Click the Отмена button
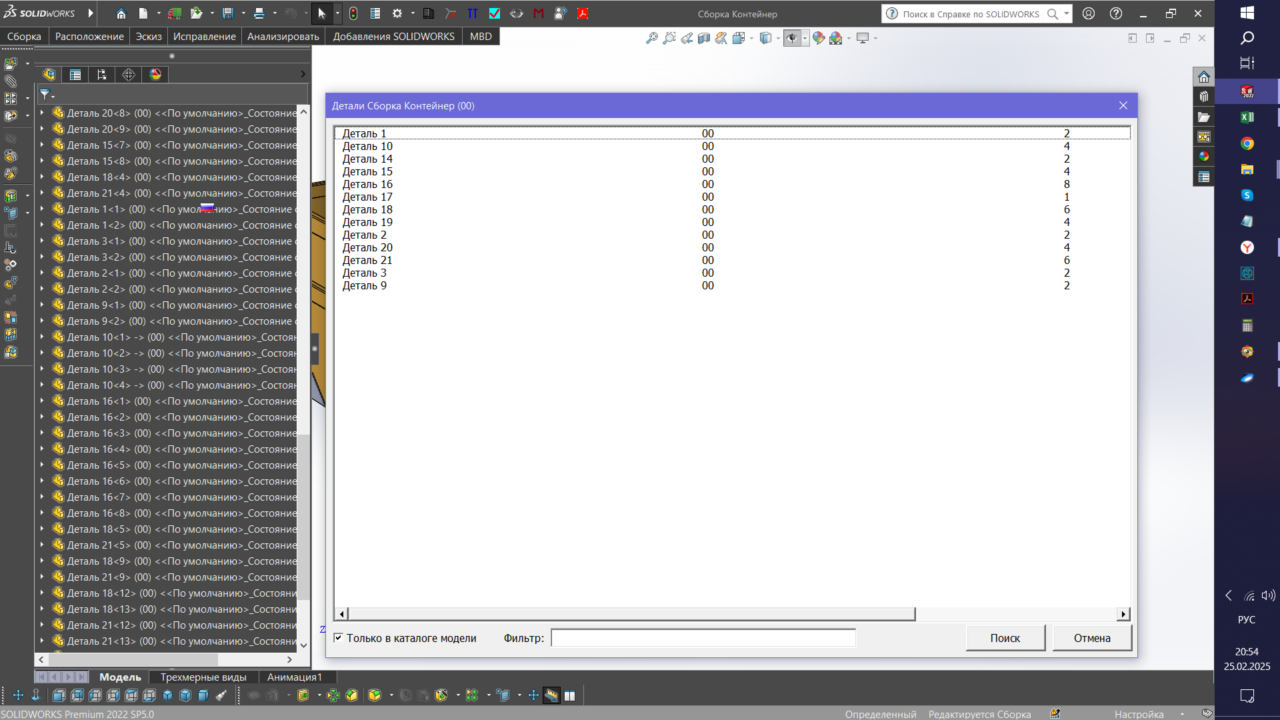Screen dimensions: 1280x720 click(1092, 638)
